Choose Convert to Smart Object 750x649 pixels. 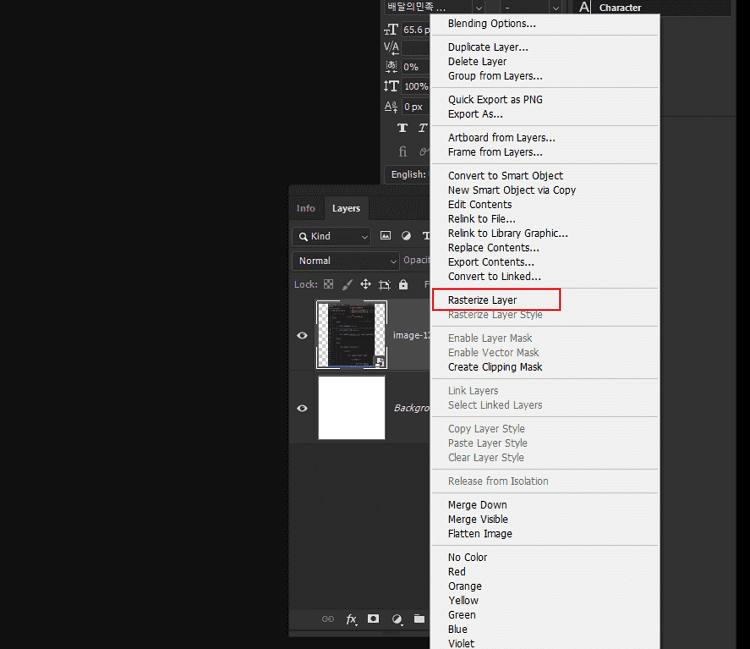[545, 176]
